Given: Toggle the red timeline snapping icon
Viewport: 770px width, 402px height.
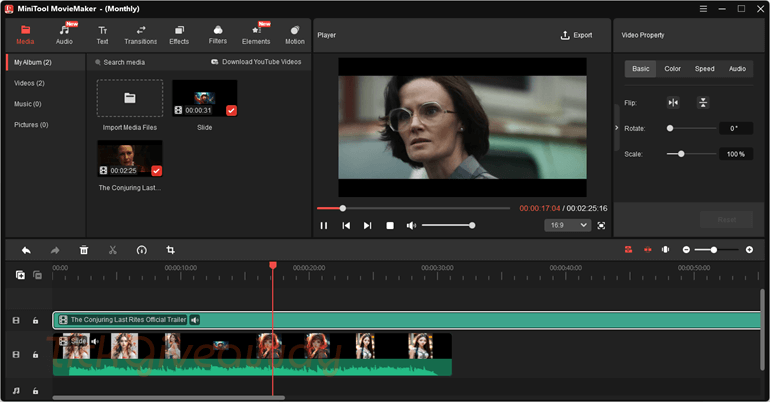Looking at the screenshot, I should [629, 250].
